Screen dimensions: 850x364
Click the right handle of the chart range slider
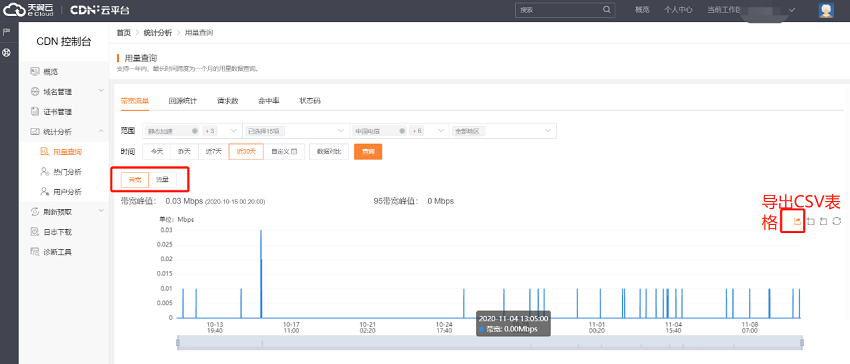(x=802, y=342)
